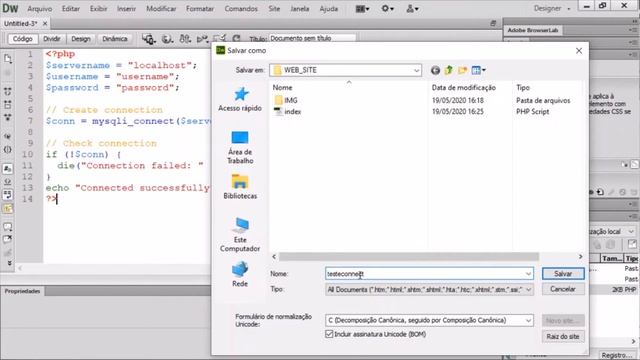Sort file list by Tipo column
The height and width of the screenshot is (360, 640).
pyautogui.click(x=523, y=87)
